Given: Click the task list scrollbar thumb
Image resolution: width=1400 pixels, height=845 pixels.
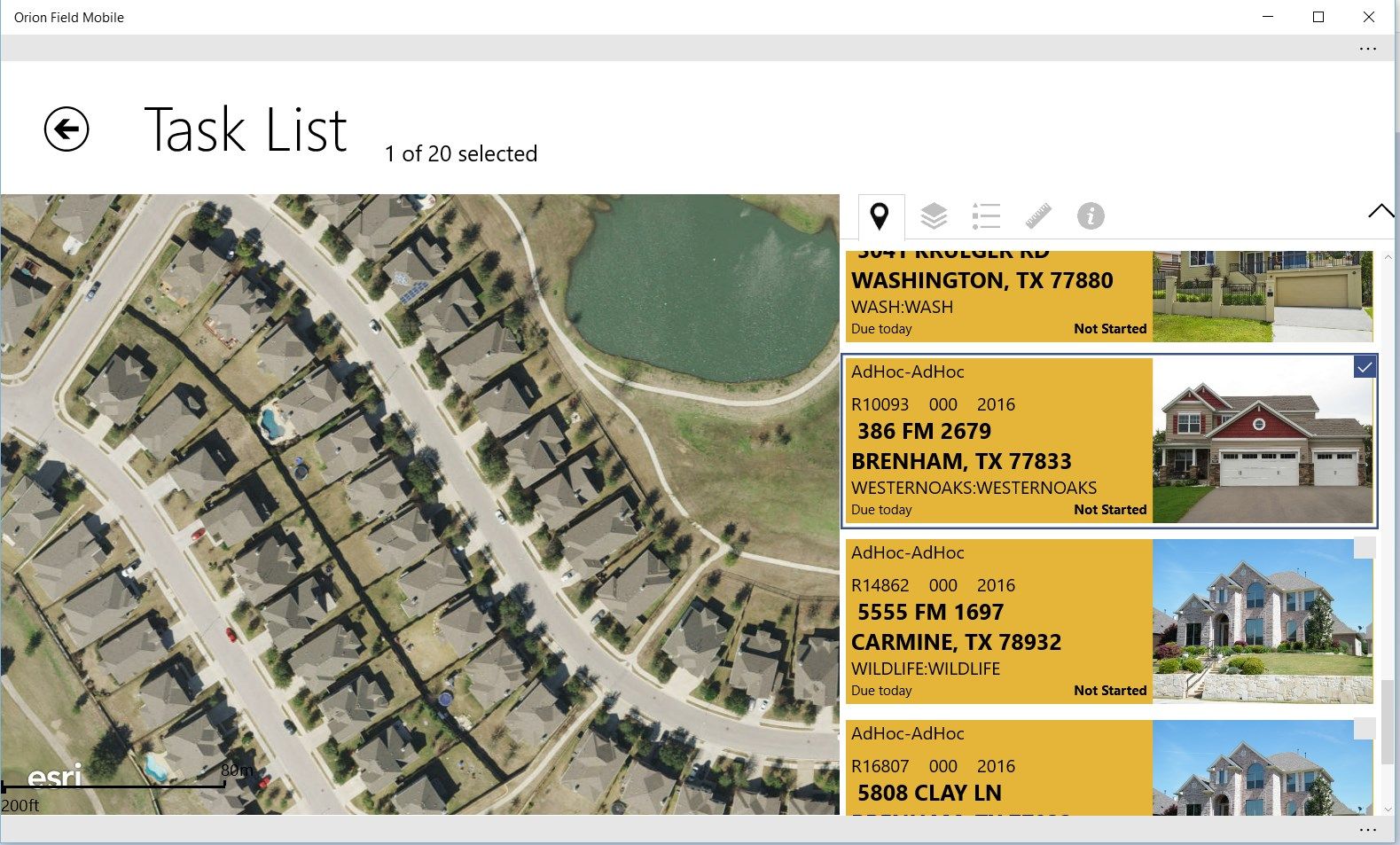Looking at the screenshot, I should 1388,721.
